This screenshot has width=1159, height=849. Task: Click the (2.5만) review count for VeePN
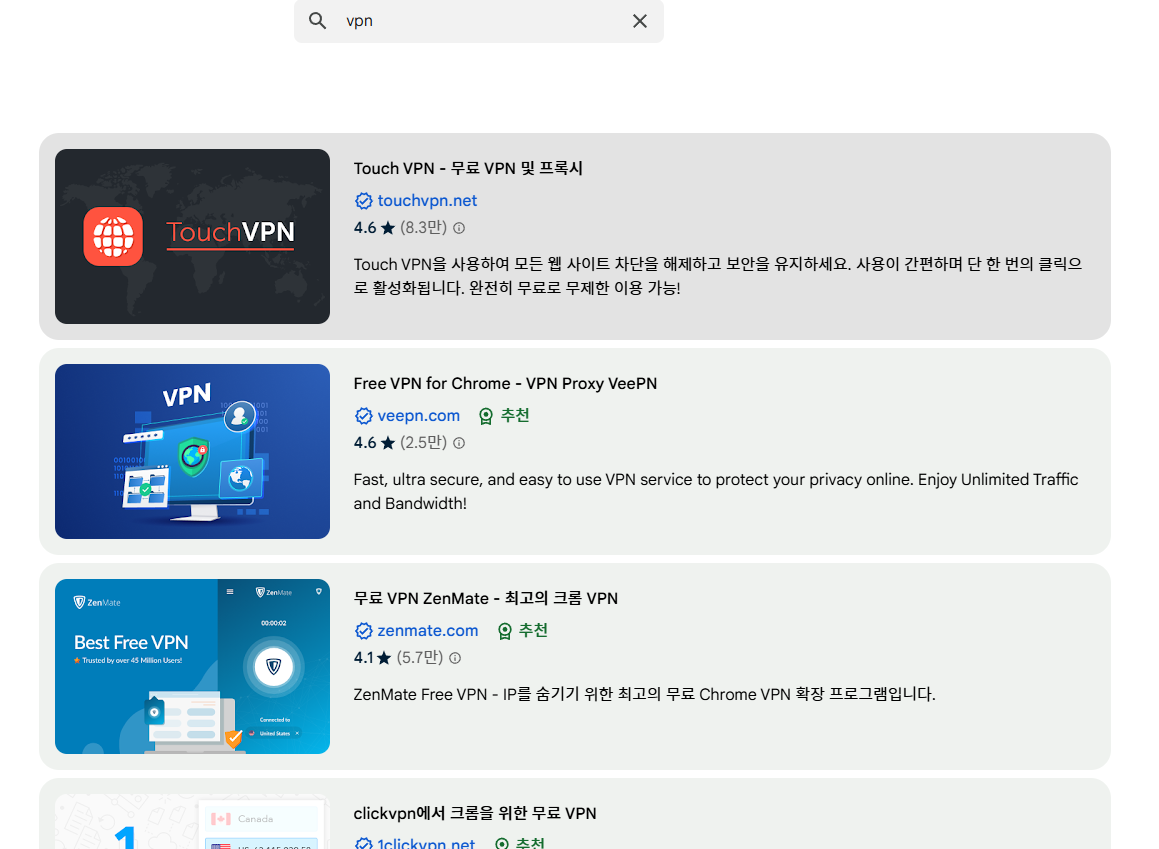coord(424,443)
